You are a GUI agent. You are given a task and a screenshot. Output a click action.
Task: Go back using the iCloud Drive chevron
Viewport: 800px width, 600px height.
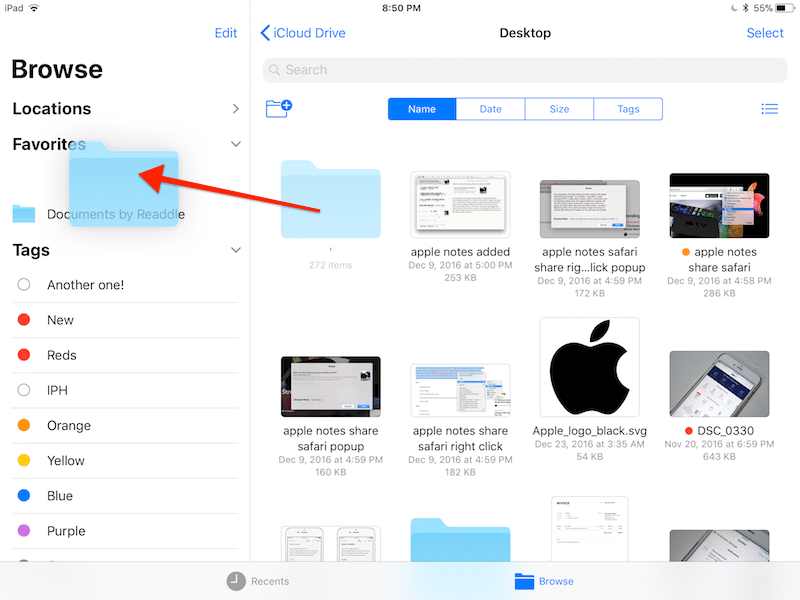click(x=265, y=33)
